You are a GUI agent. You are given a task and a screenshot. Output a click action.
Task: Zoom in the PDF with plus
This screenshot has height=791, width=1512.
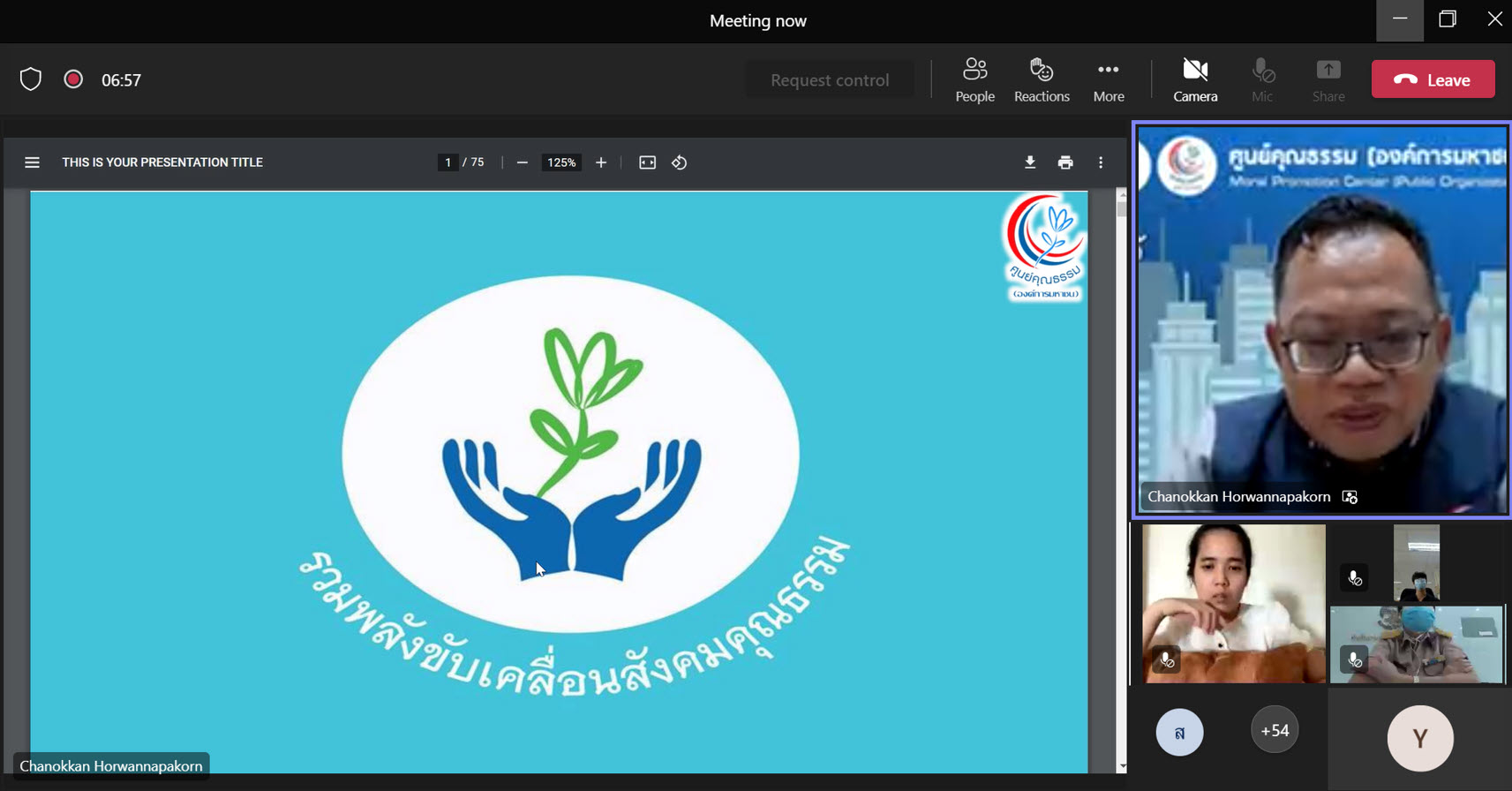click(601, 162)
